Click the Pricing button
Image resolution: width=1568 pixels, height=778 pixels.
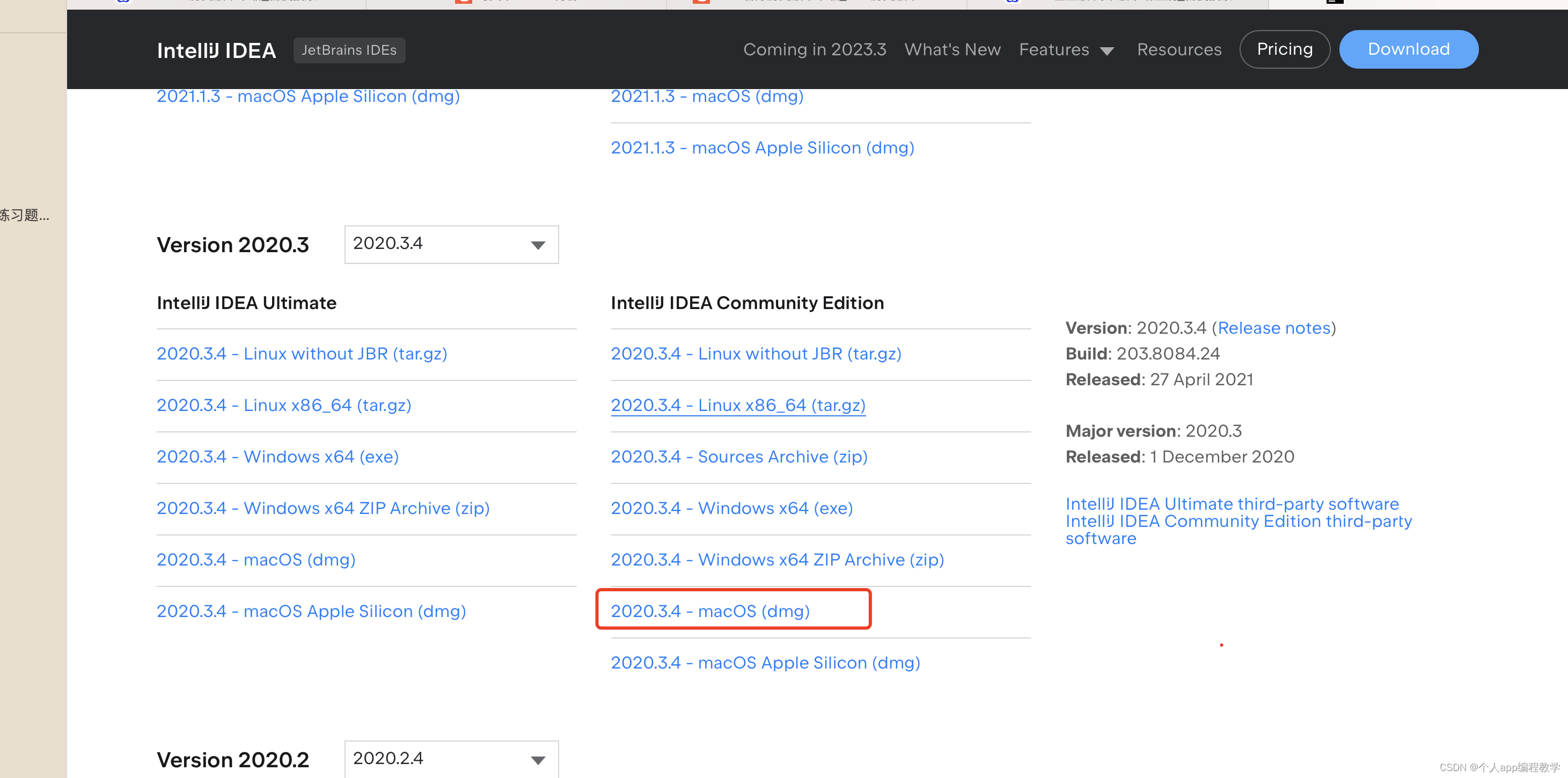click(x=1284, y=49)
